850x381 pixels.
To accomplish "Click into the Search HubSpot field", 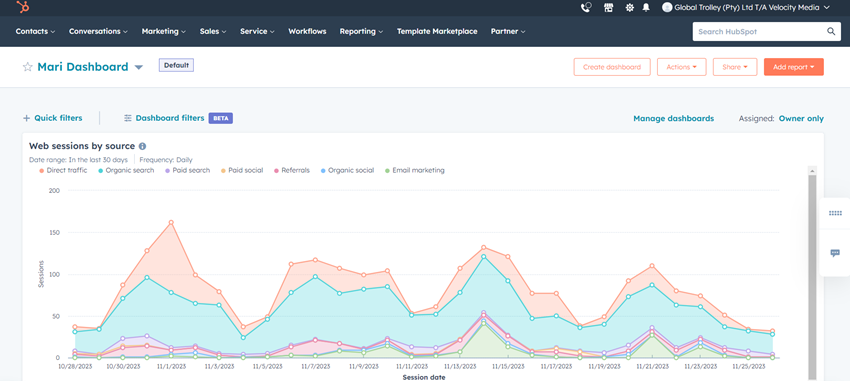I will (759, 31).
